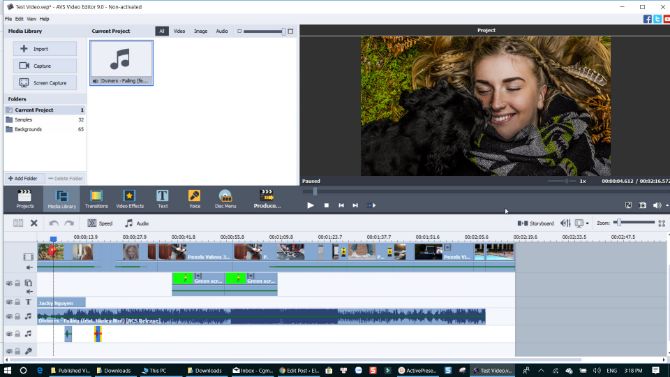
Task: Click the Import button
Action: (44, 49)
